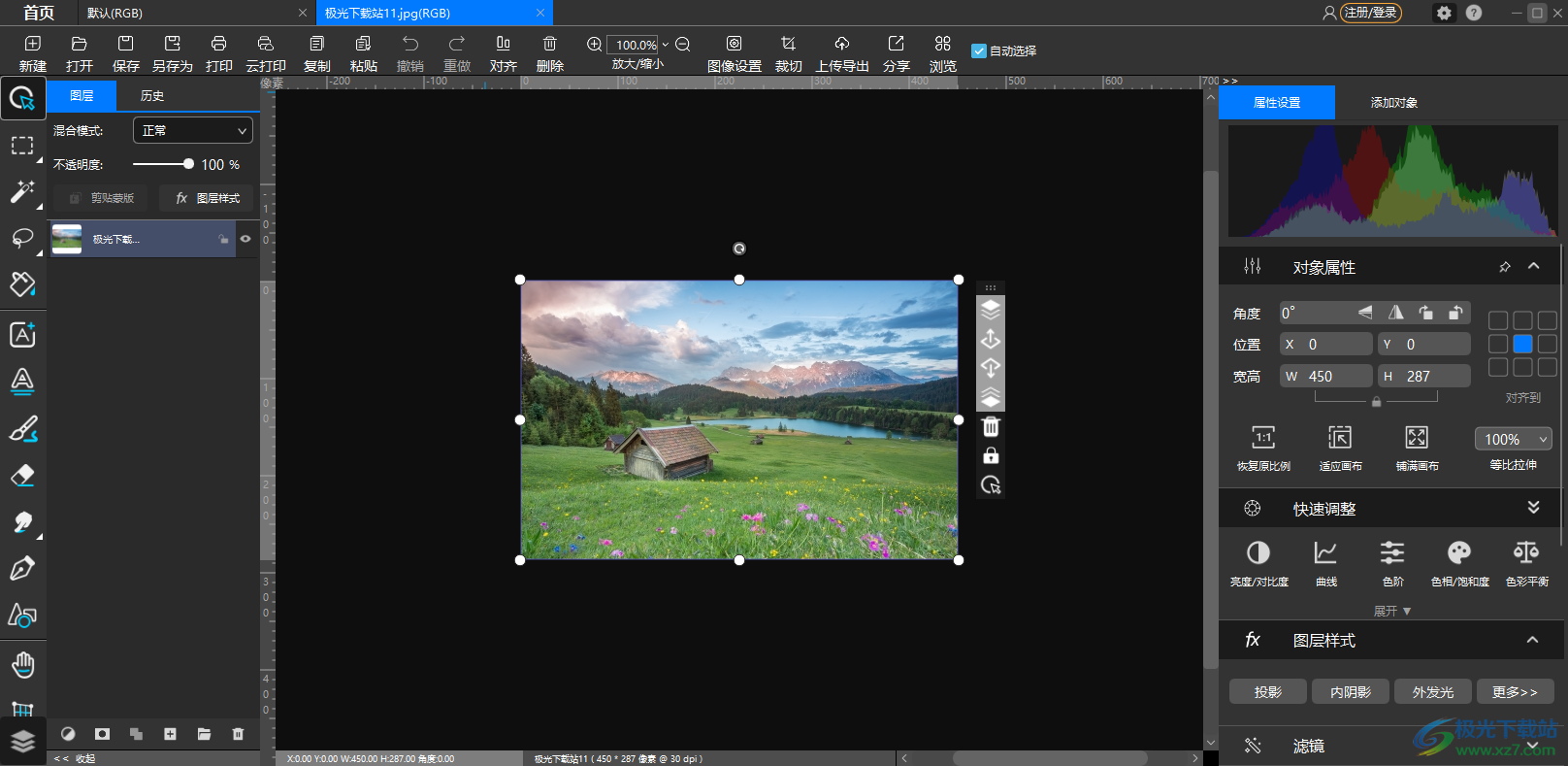Viewport: 1568px width, 766px height.
Task: Click the 外发光 outer glow button
Action: [x=1433, y=691]
